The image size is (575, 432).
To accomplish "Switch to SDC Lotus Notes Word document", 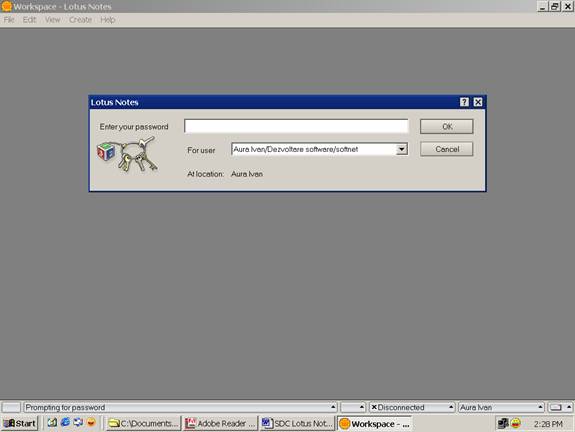I will click(x=297, y=424).
